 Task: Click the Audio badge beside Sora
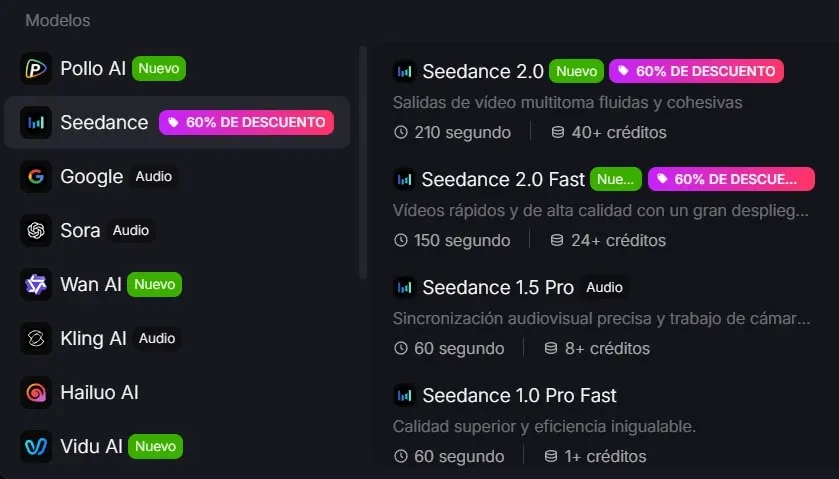[131, 231]
